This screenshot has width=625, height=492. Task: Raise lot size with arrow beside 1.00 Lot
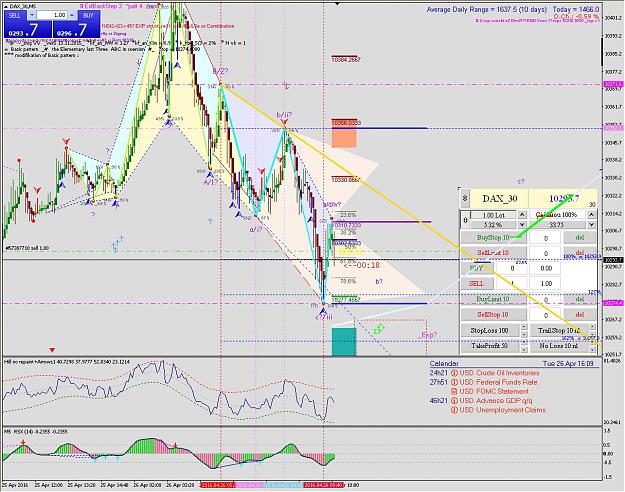point(522,215)
